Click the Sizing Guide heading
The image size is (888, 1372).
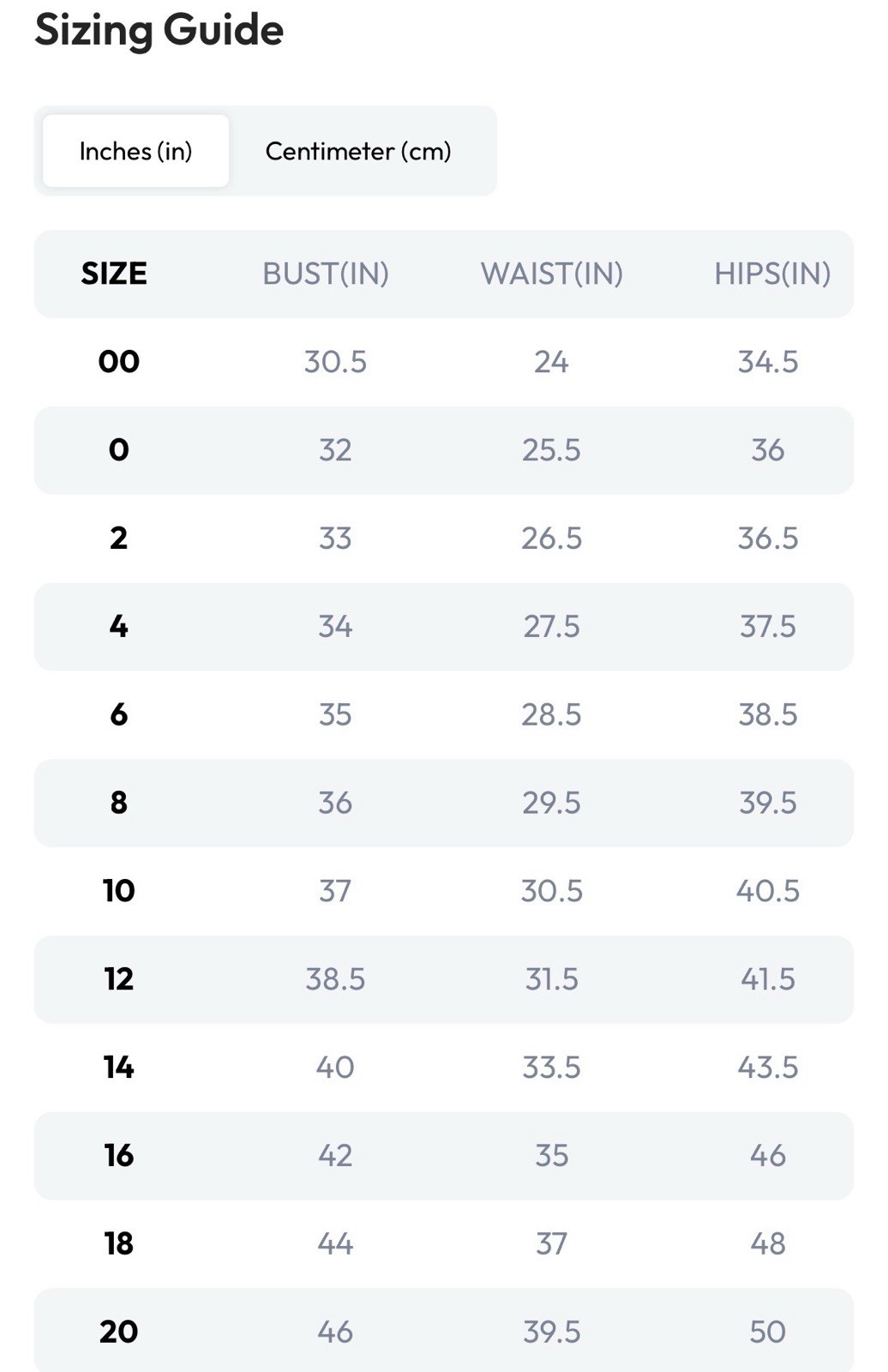point(159,30)
